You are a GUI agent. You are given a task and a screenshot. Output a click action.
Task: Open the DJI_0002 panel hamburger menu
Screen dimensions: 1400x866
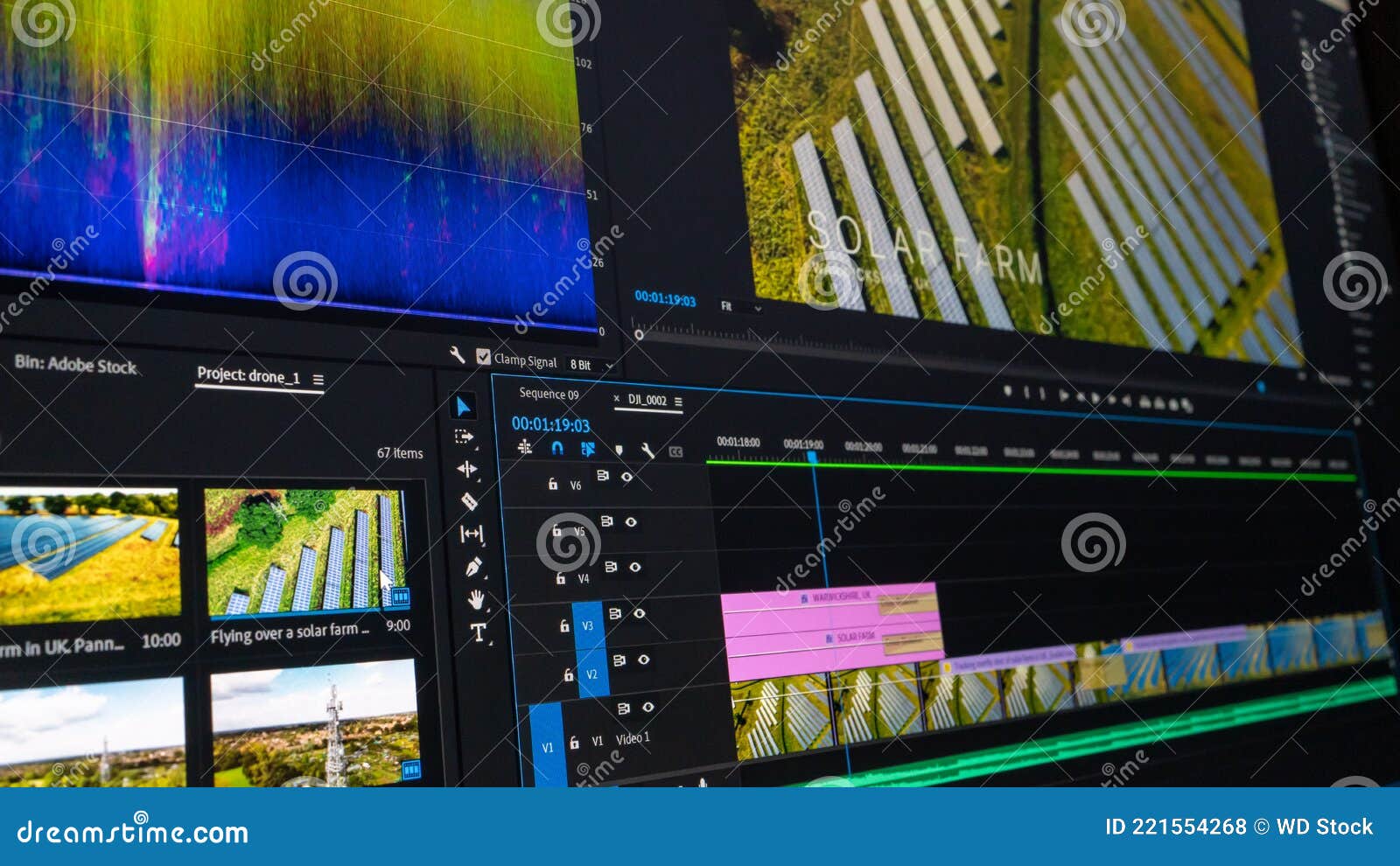point(680,402)
